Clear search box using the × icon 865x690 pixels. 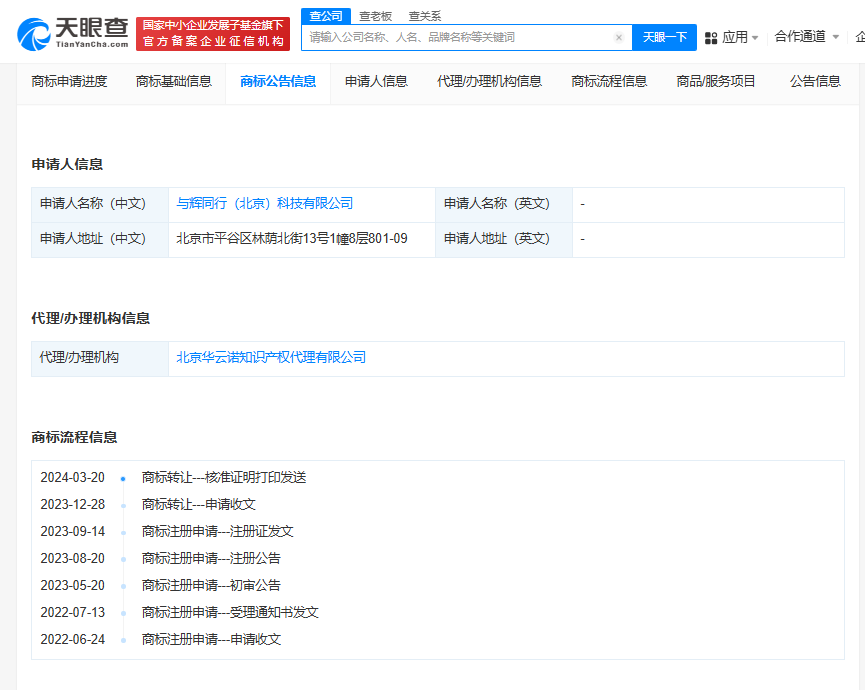click(x=618, y=36)
